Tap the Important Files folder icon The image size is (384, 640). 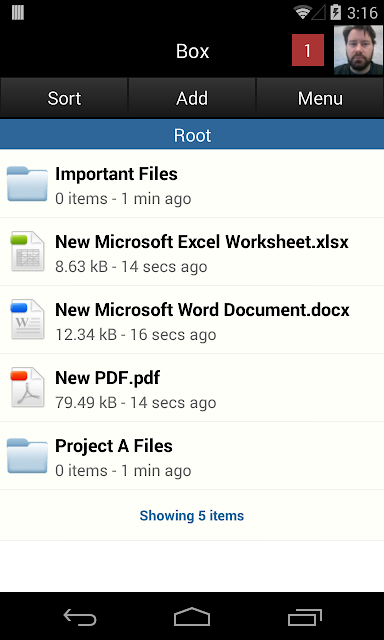pos(27,184)
